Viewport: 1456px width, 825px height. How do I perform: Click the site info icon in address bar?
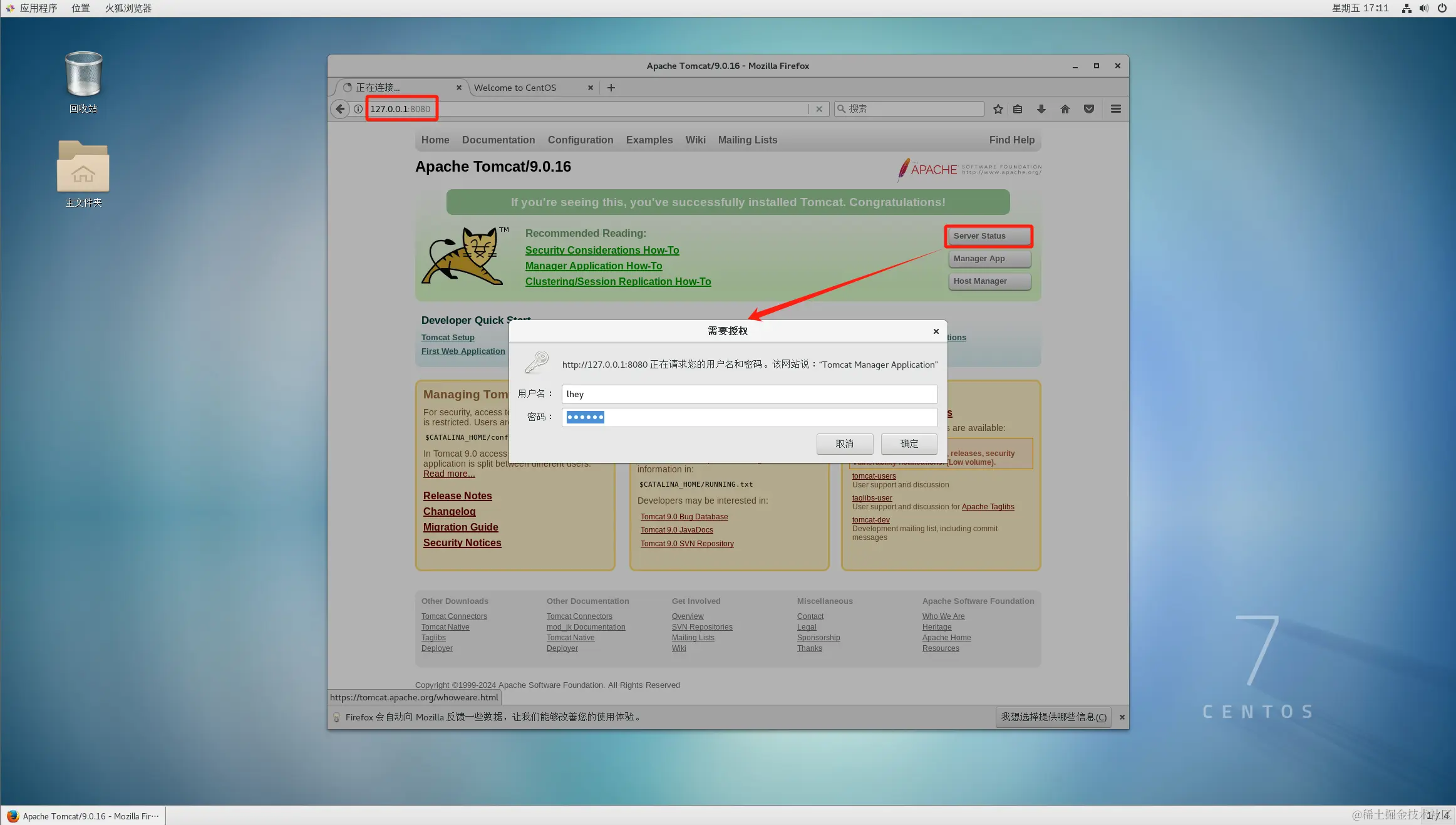(x=358, y=109)
